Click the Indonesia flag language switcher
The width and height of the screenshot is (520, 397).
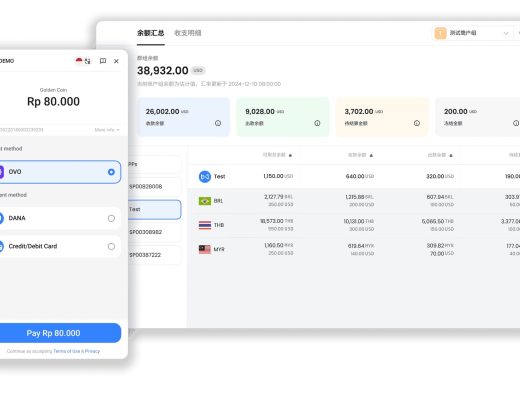point(83,61)
